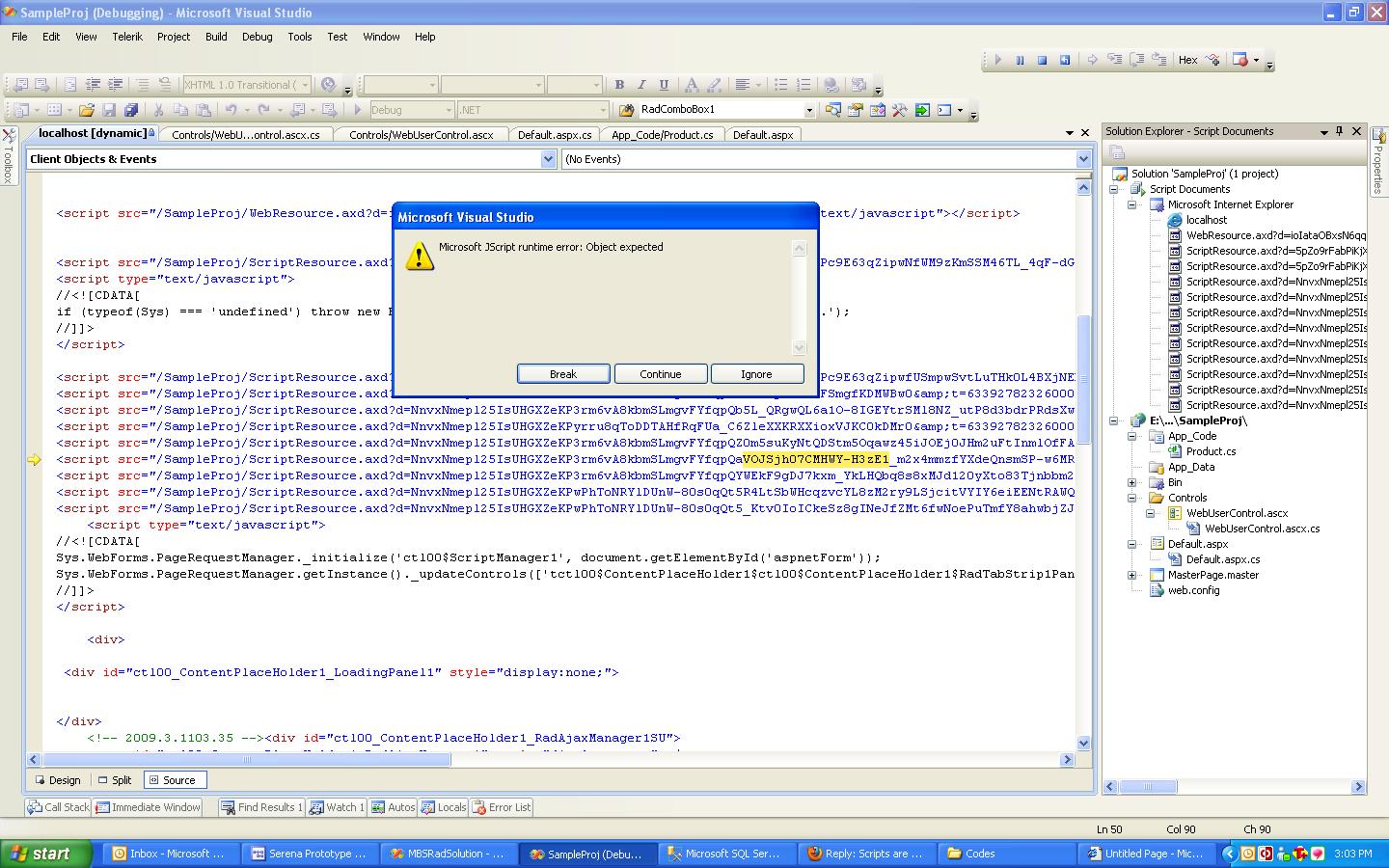Restart debugging using the restart icon
Viewport: 1389px width, 868px height.
(x=1065, y=60)
